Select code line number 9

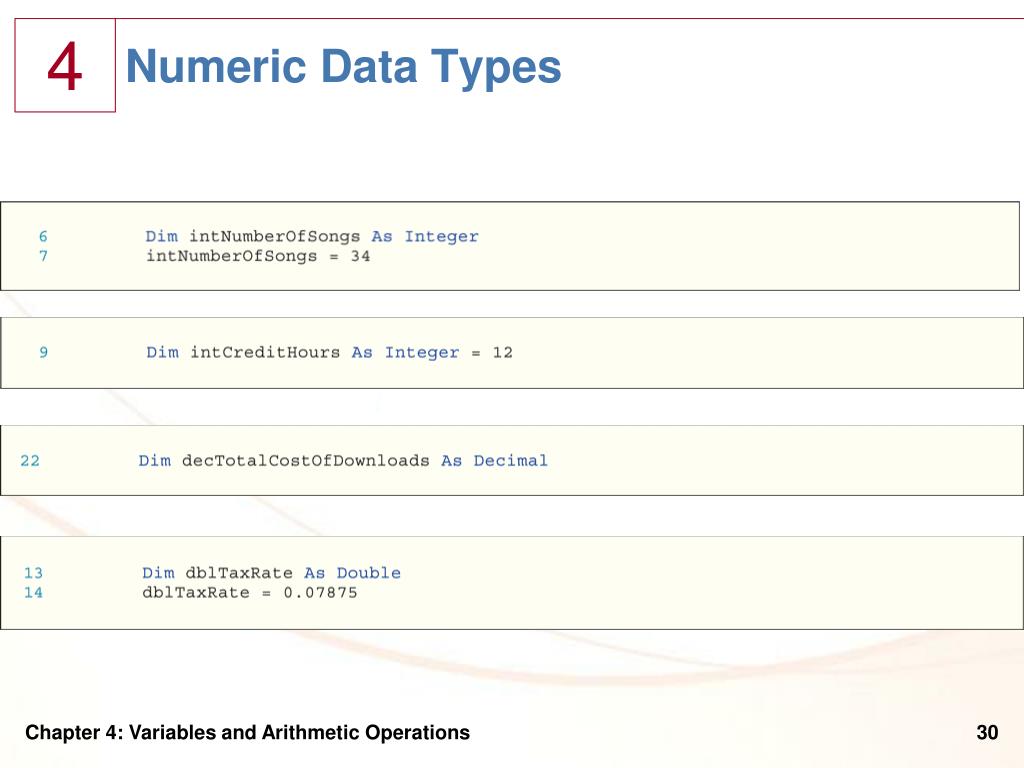(43, 353)
